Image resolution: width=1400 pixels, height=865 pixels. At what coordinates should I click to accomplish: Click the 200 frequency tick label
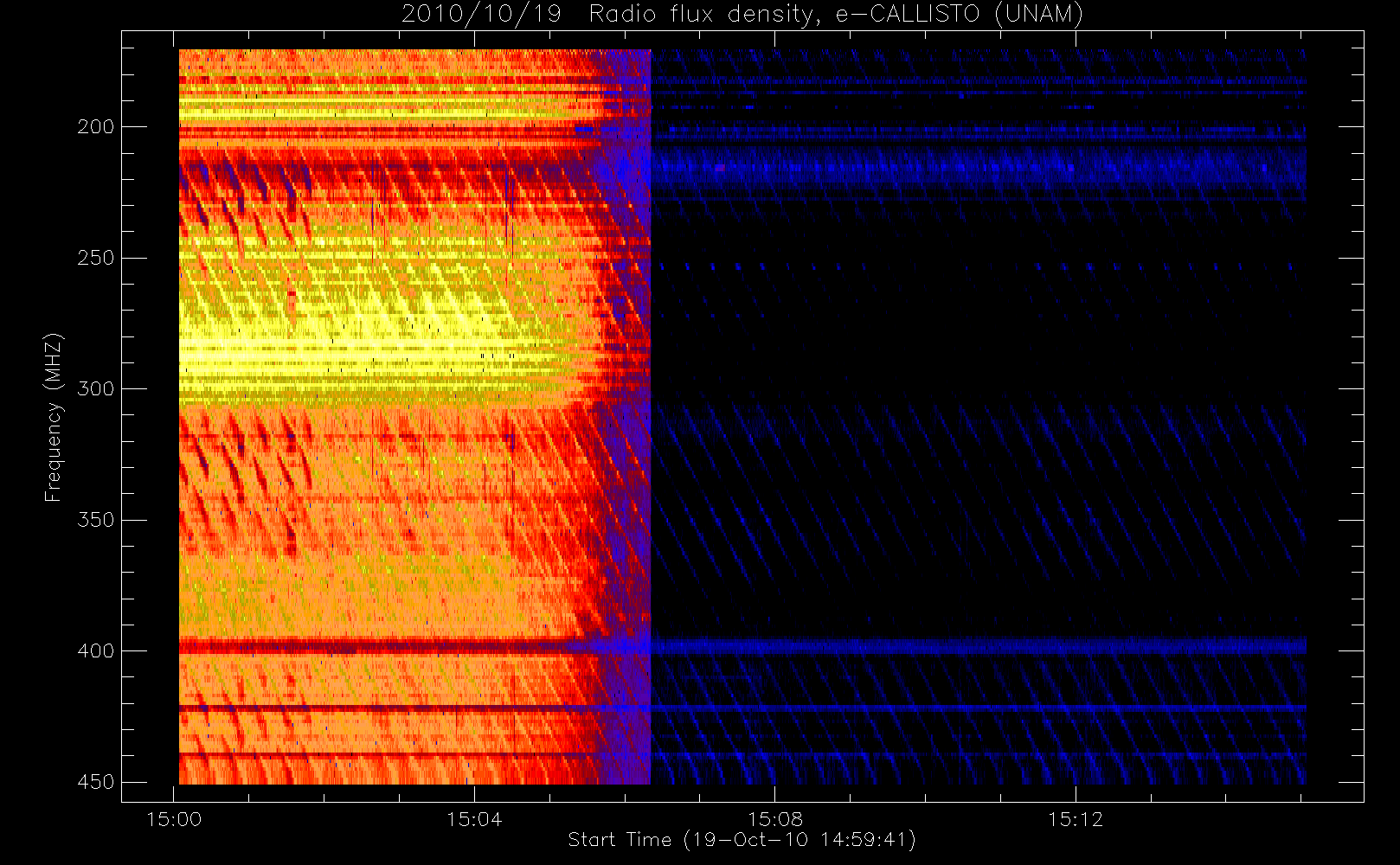point(95,127)
